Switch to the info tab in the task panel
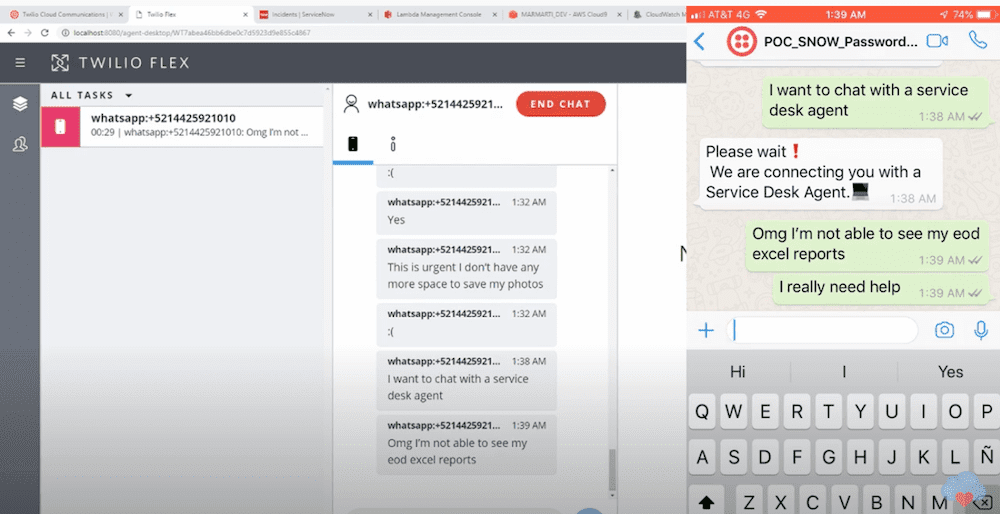Screen dimensions: 1000x514 393,144
